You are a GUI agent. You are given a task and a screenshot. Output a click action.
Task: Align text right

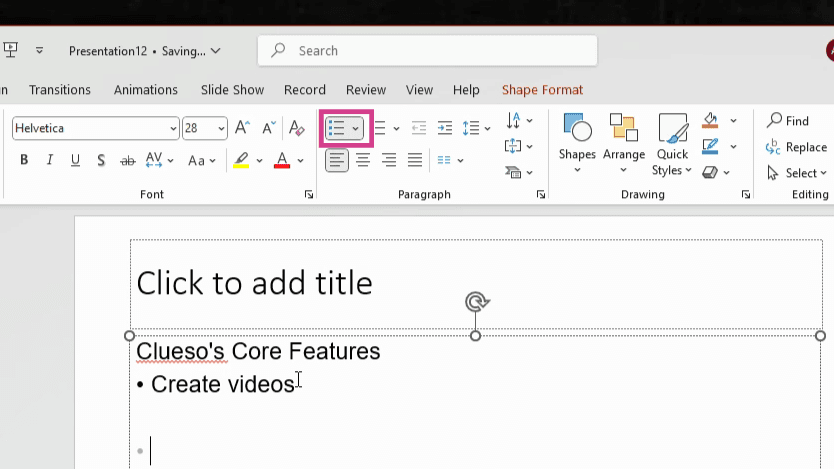(x=389, y=160)
